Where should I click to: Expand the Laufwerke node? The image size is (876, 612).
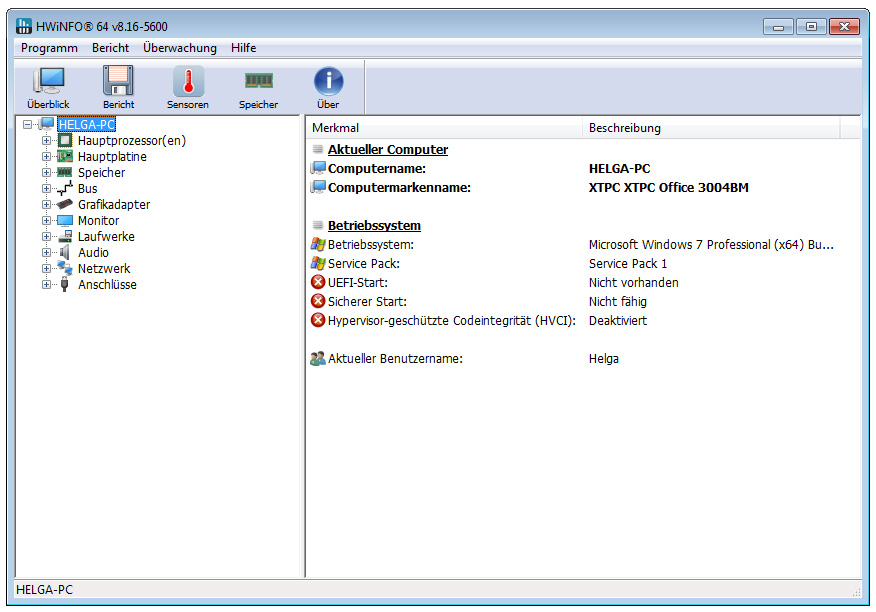(46, 237)
